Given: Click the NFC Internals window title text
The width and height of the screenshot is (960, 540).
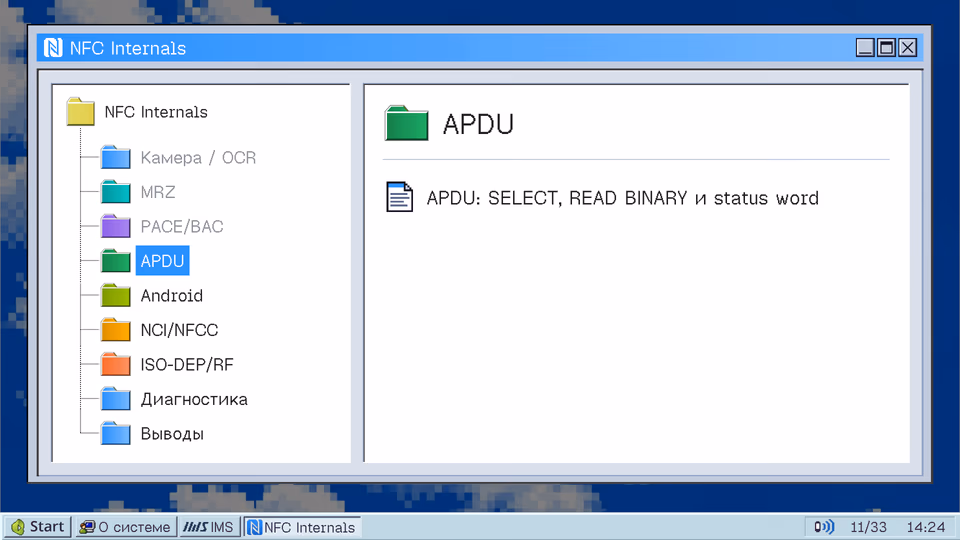Looking at the screenshot, I should 128,48.
